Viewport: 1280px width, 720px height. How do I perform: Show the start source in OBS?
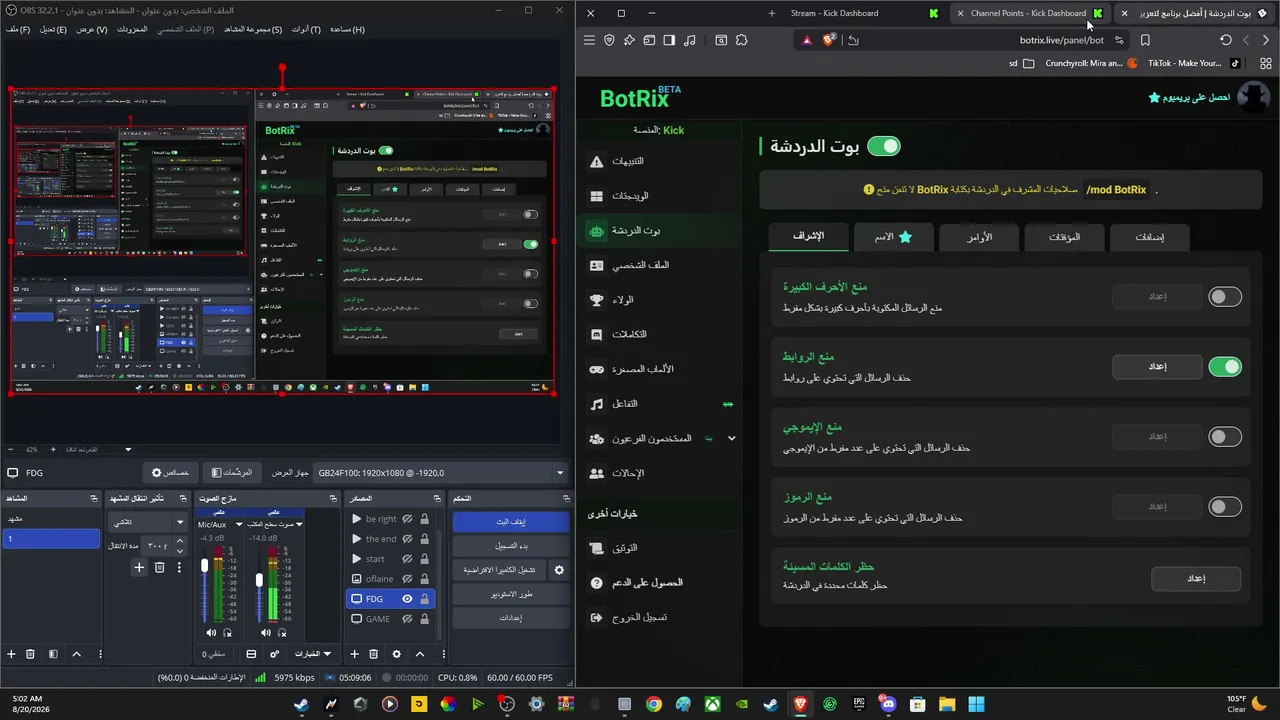407,559
